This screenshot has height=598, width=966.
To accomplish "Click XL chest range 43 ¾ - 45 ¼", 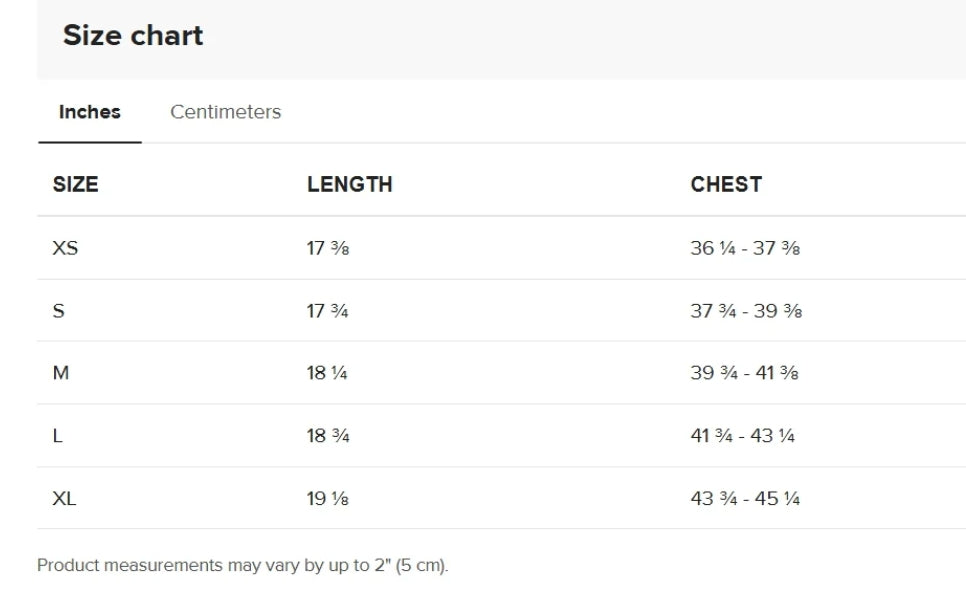I will (x=745, y=498).
